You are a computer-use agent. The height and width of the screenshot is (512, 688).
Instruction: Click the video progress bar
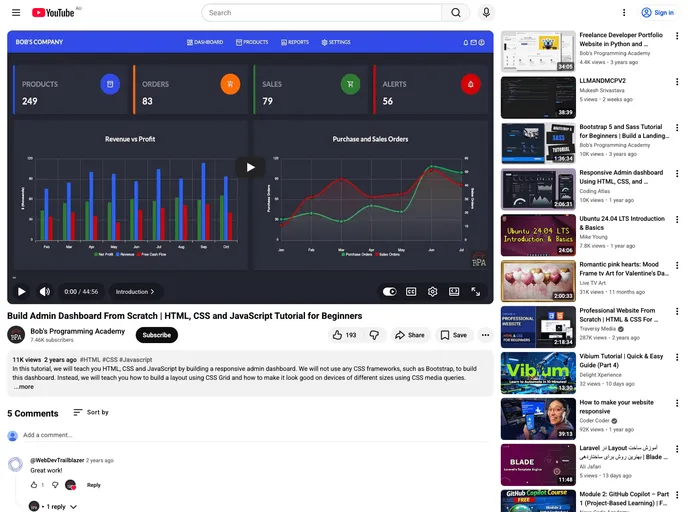click(250, 278)
